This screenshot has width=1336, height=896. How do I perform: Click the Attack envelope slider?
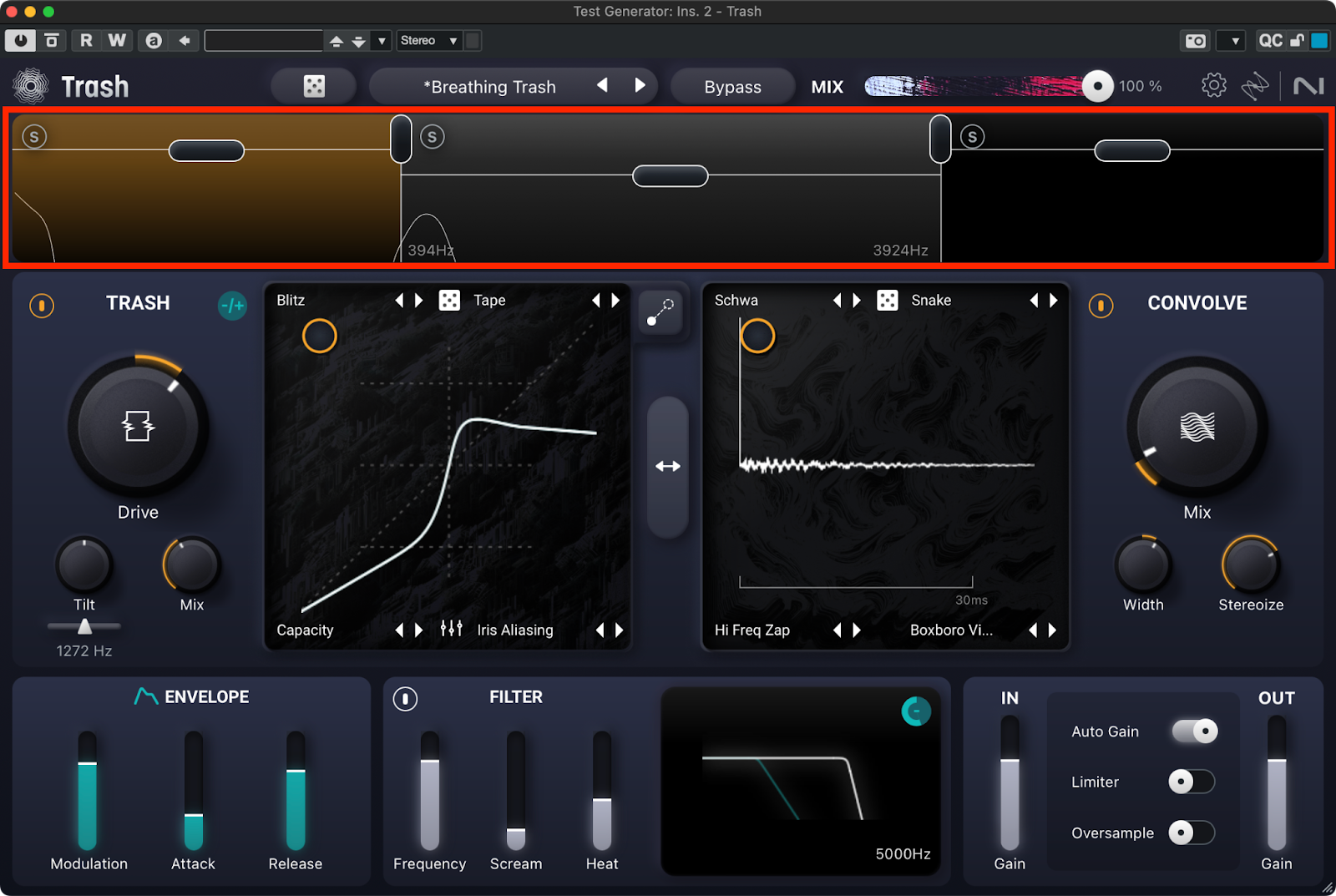(193, 790)
